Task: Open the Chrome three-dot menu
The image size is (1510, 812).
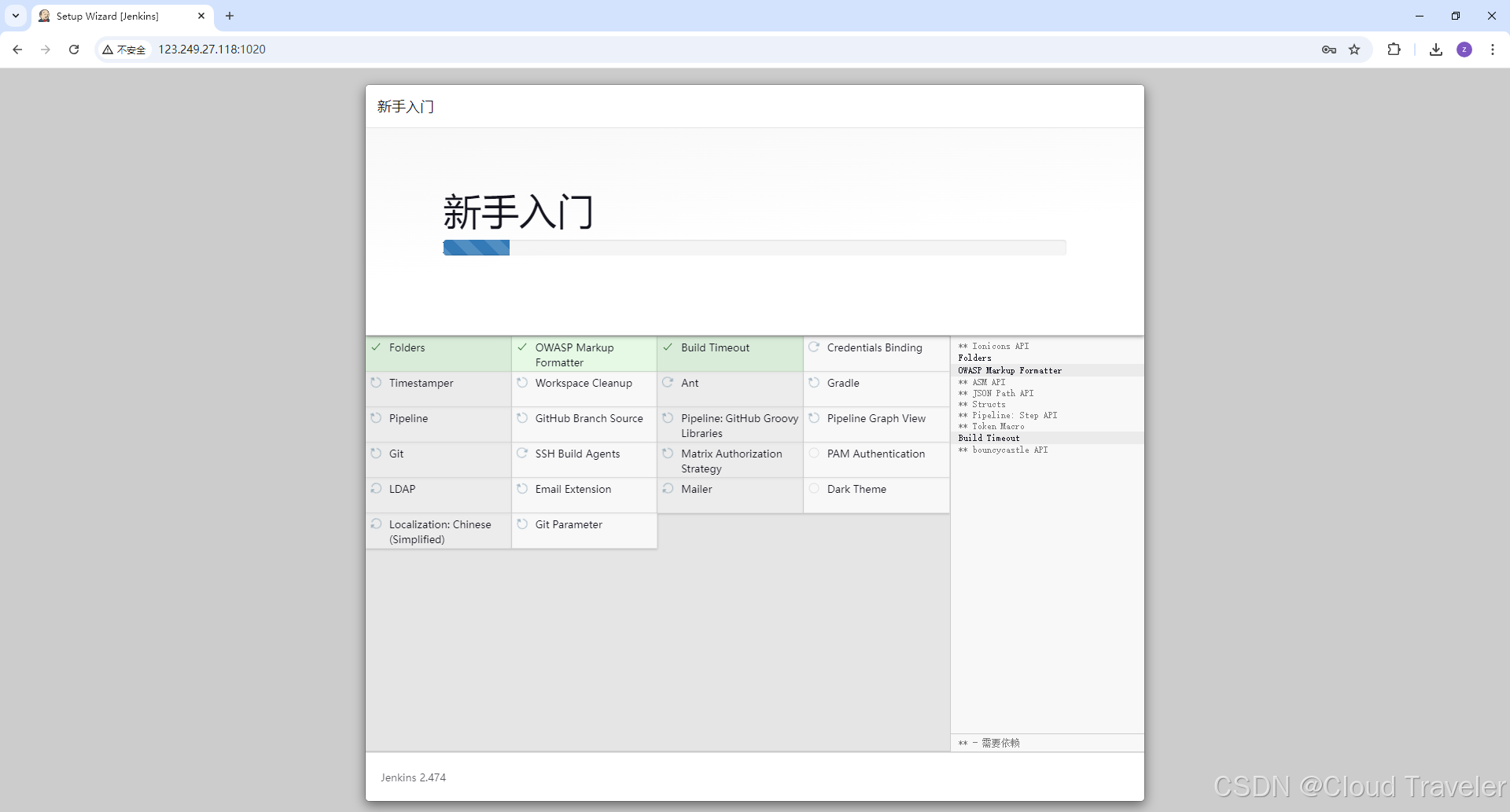Action: pyautogui.click(x=1493, y=50)
